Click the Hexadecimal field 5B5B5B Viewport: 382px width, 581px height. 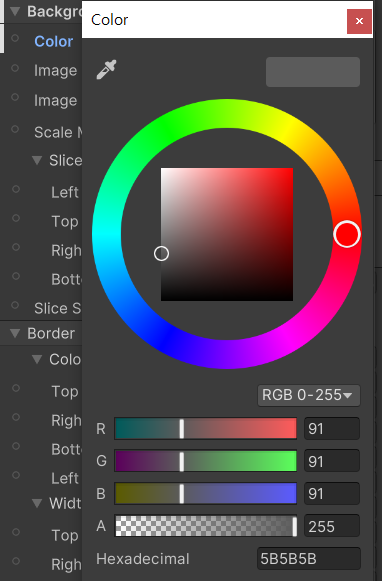309,559
